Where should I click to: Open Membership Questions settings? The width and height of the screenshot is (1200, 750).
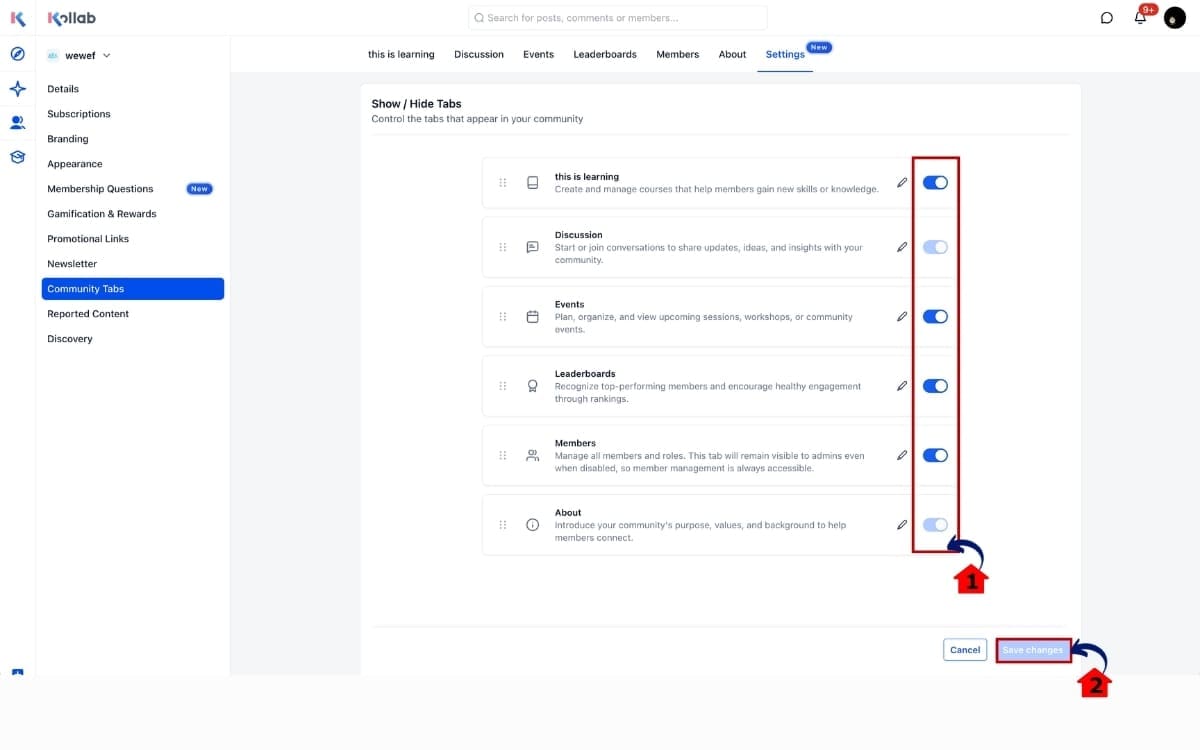coord(133,189)
